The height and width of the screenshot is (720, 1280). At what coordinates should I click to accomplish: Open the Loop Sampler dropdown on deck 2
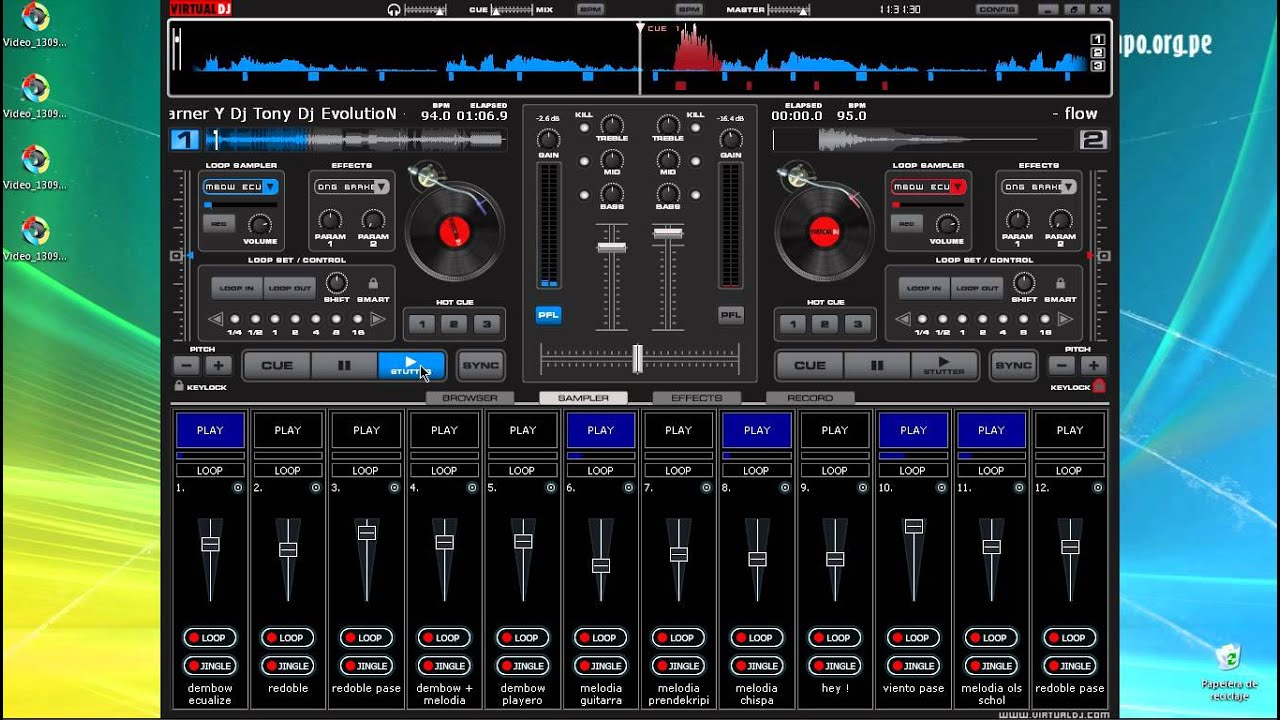[958, 187]
